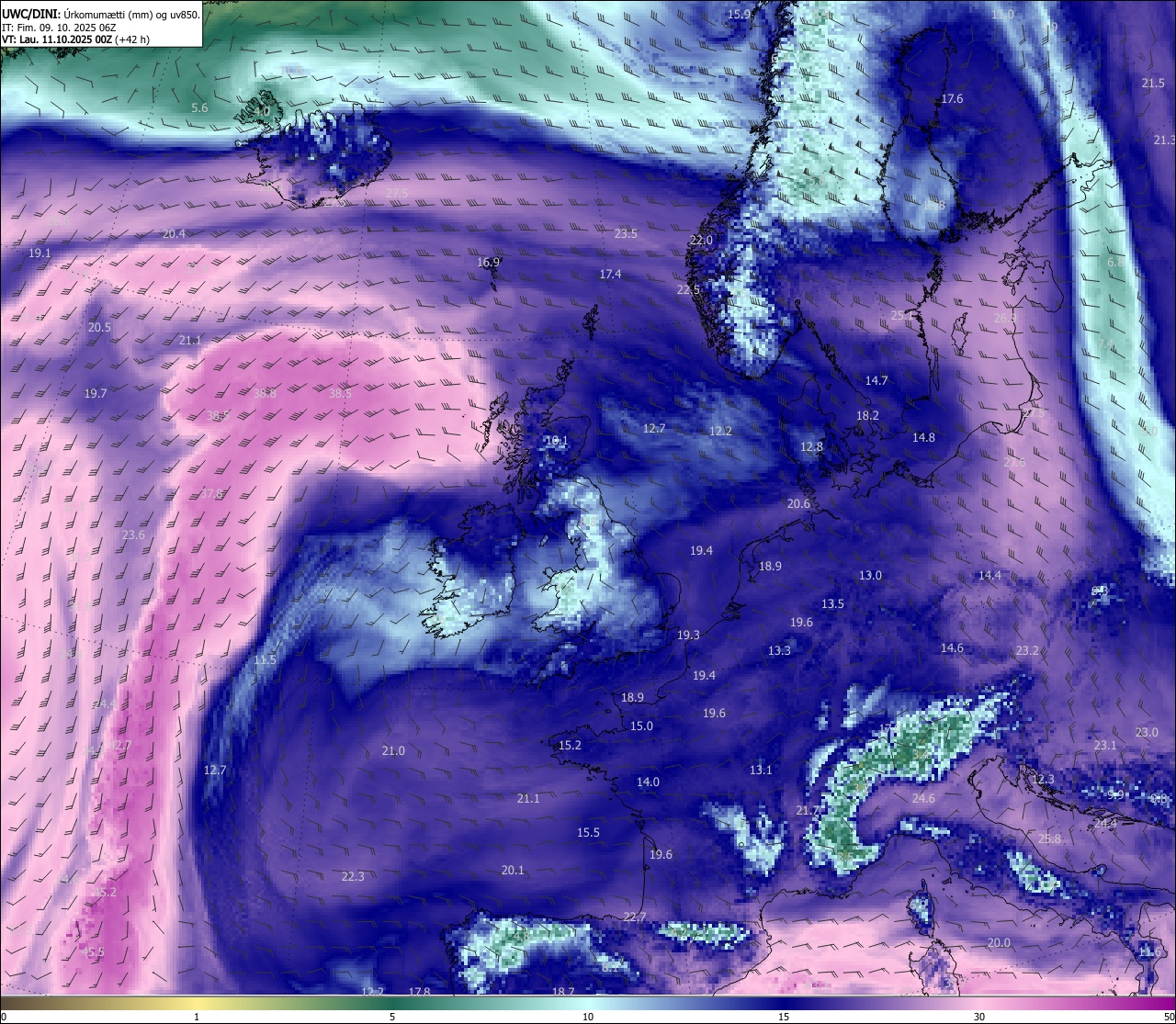Click the 14.6 value north of the Alps
1176x1024 pixels.
point(952,647)
